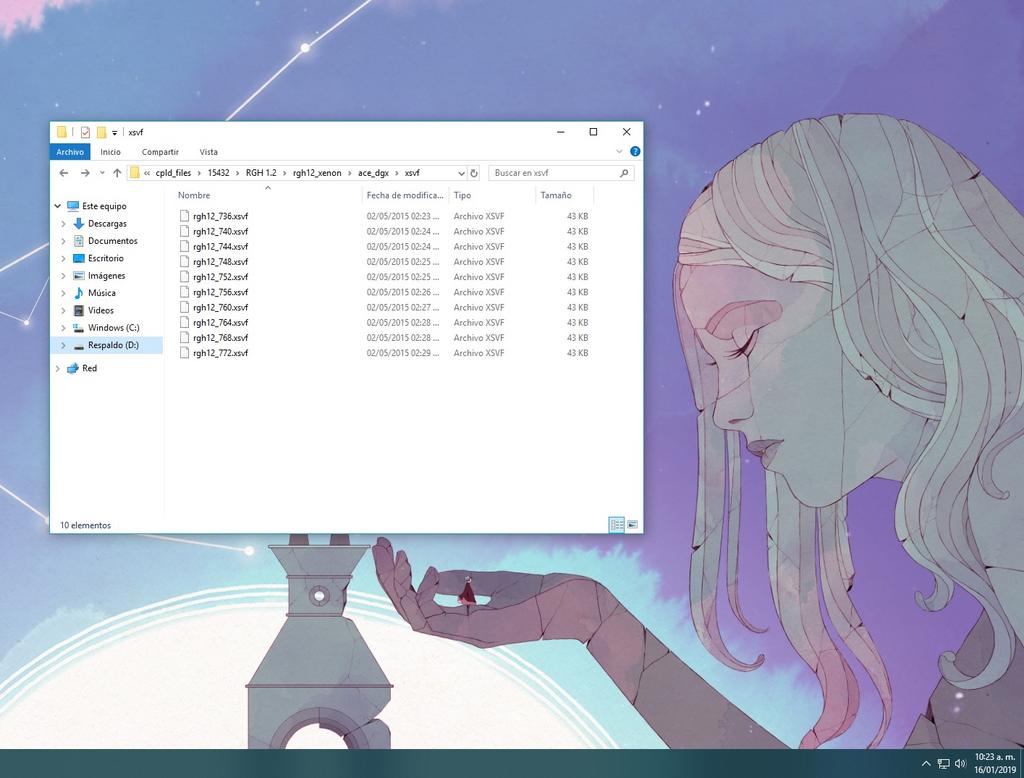
Task: Click the magnifier search icon
Action: coord(624,173)
